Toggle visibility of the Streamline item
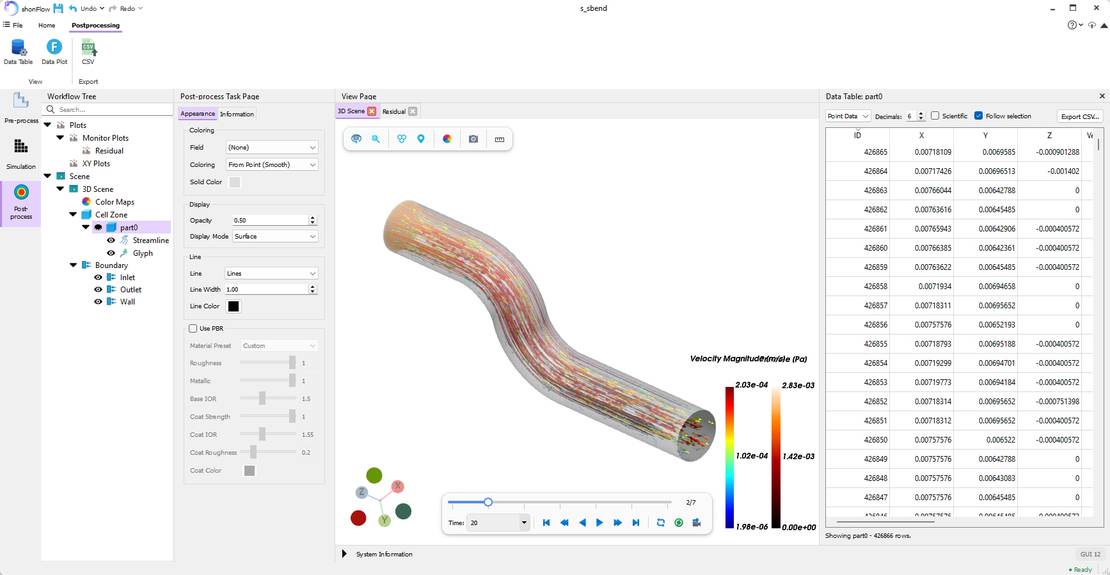This screenshot has width=1110, height=575. (110, 241)
